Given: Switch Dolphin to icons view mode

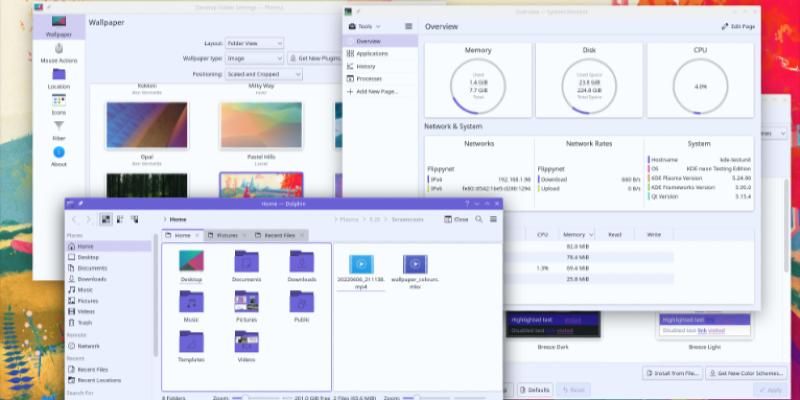Looking at the screenshot, I should [105, 219].
